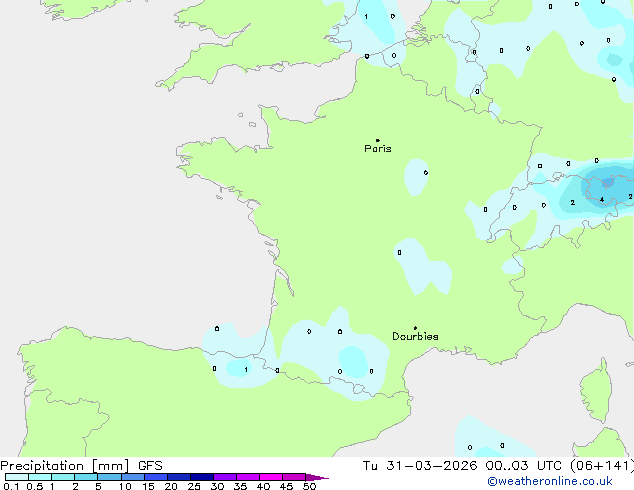Select the legend swatch between 2 and 5

[x=86, y=477]
